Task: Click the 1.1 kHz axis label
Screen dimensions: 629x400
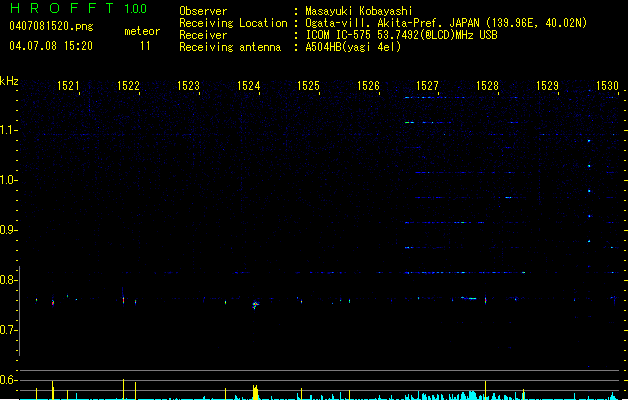Action: coord(8,130)
